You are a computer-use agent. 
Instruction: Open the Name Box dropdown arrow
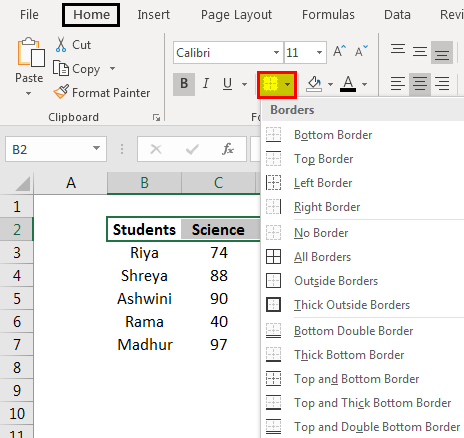coord(97,148)
